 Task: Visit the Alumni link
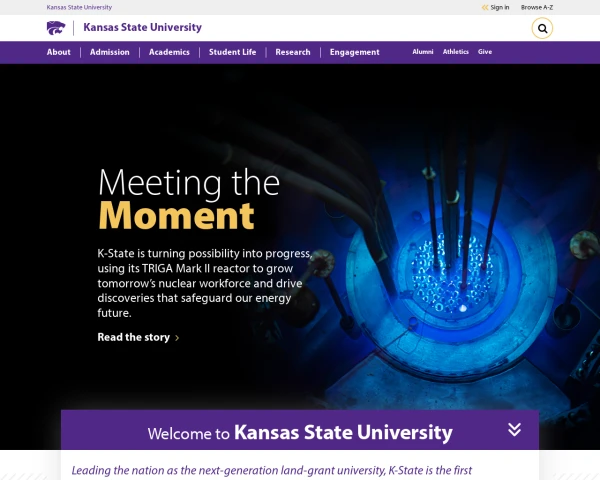tap(422, 52)
